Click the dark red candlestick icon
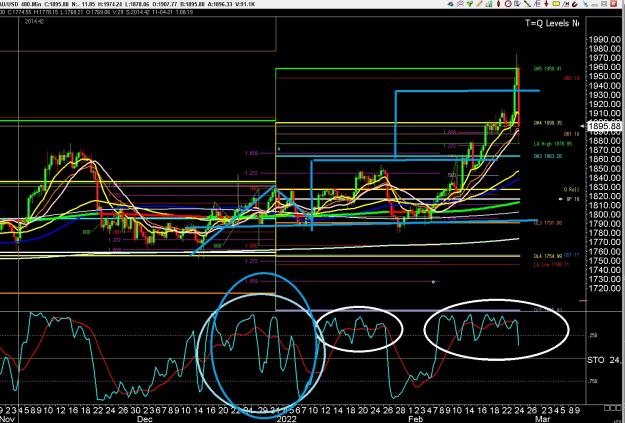This screenshot has width=625, height=423. tap(499, 4)
